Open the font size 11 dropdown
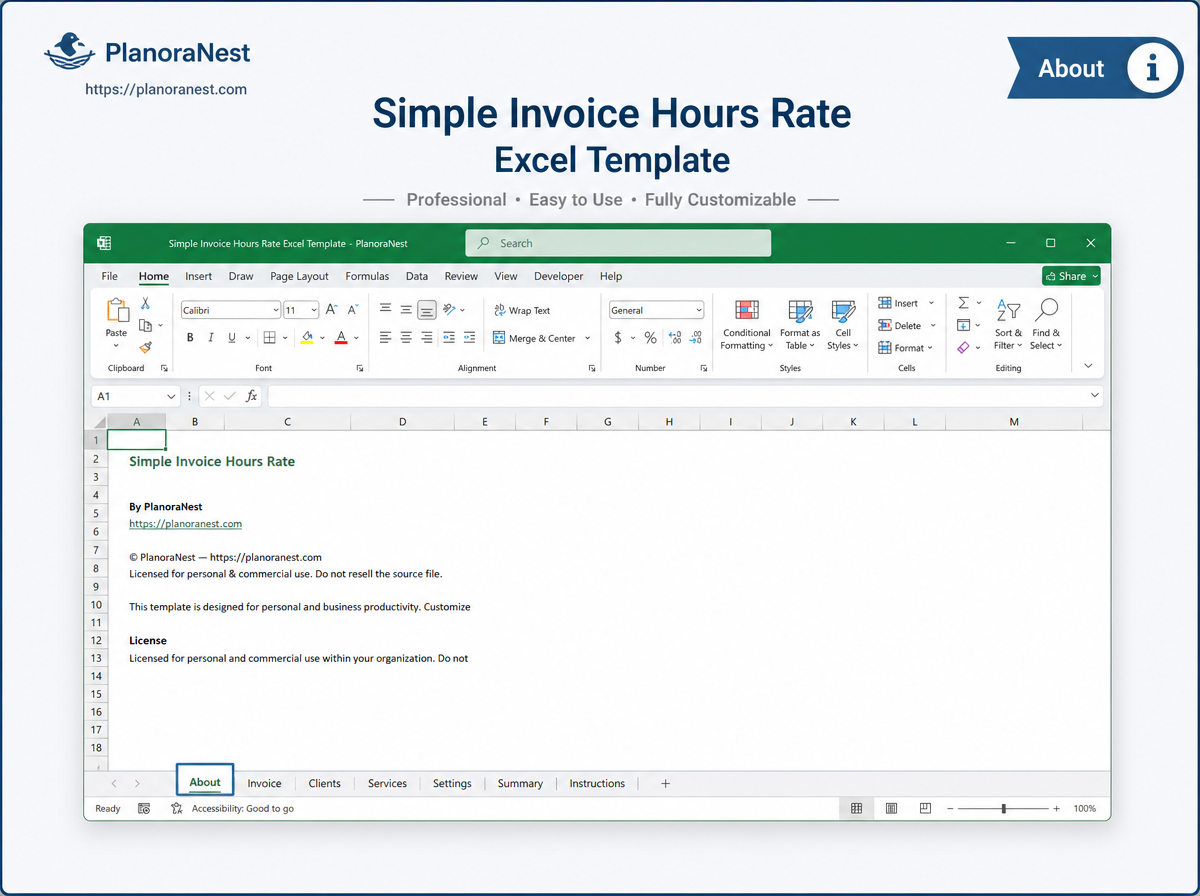Screen dimensions: 1200x896 313,311
